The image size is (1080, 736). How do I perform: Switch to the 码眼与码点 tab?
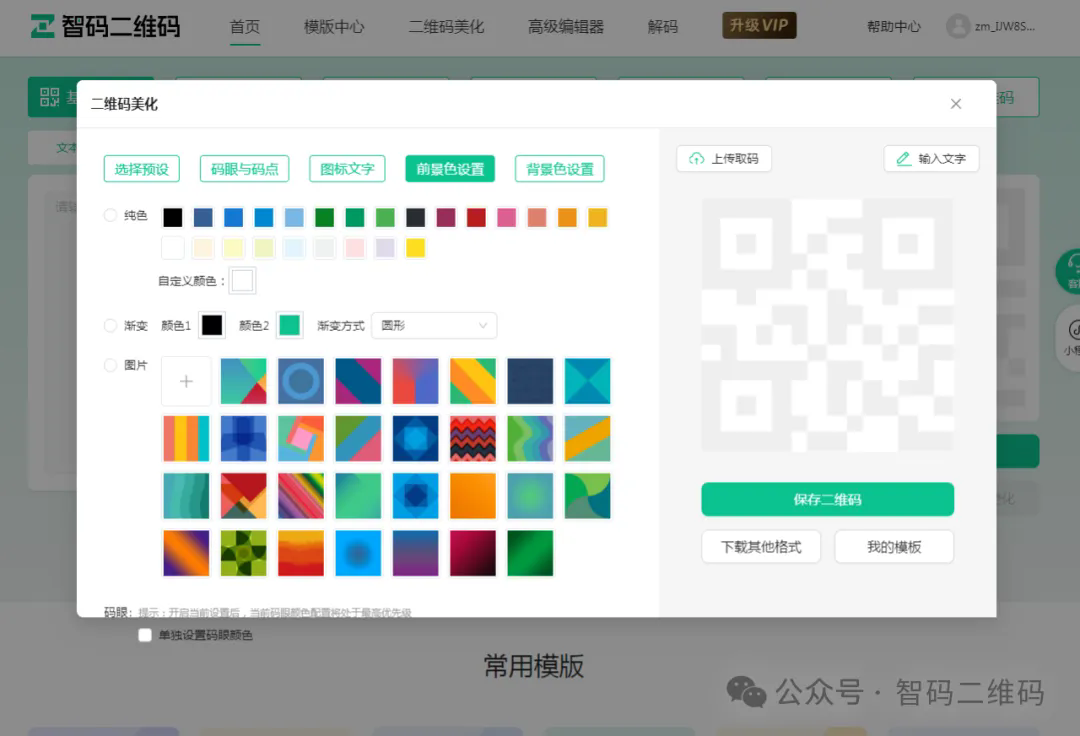(x=244, y=169)
